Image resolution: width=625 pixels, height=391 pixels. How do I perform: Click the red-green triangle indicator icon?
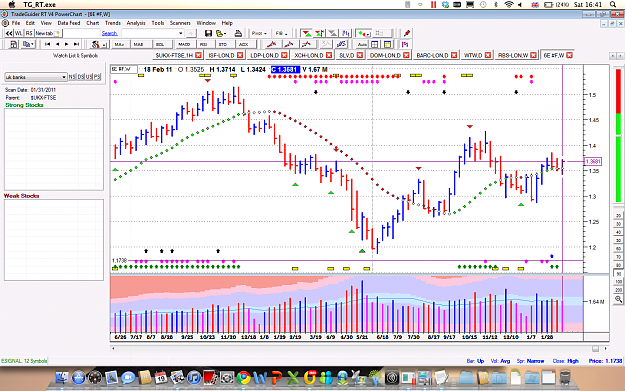(306, 33)
